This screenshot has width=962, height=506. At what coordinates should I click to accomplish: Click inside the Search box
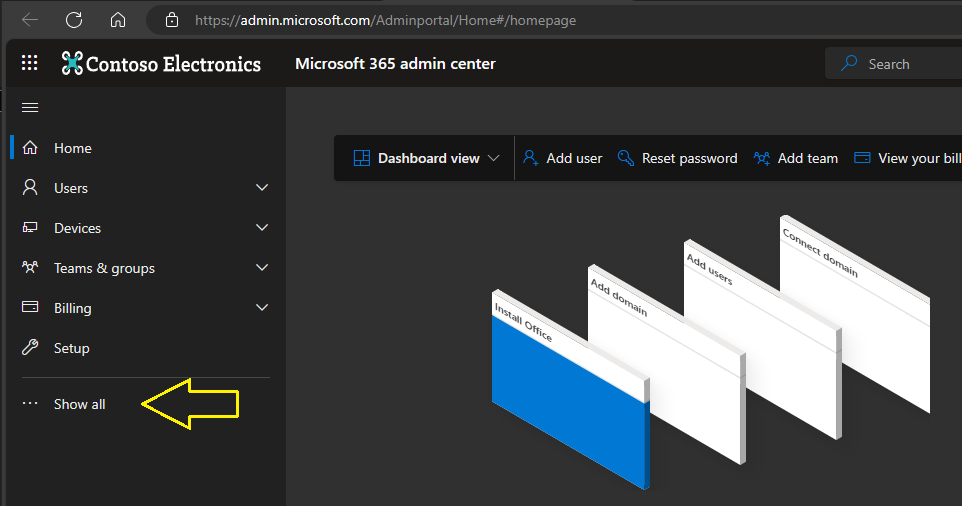click(893, 63)
